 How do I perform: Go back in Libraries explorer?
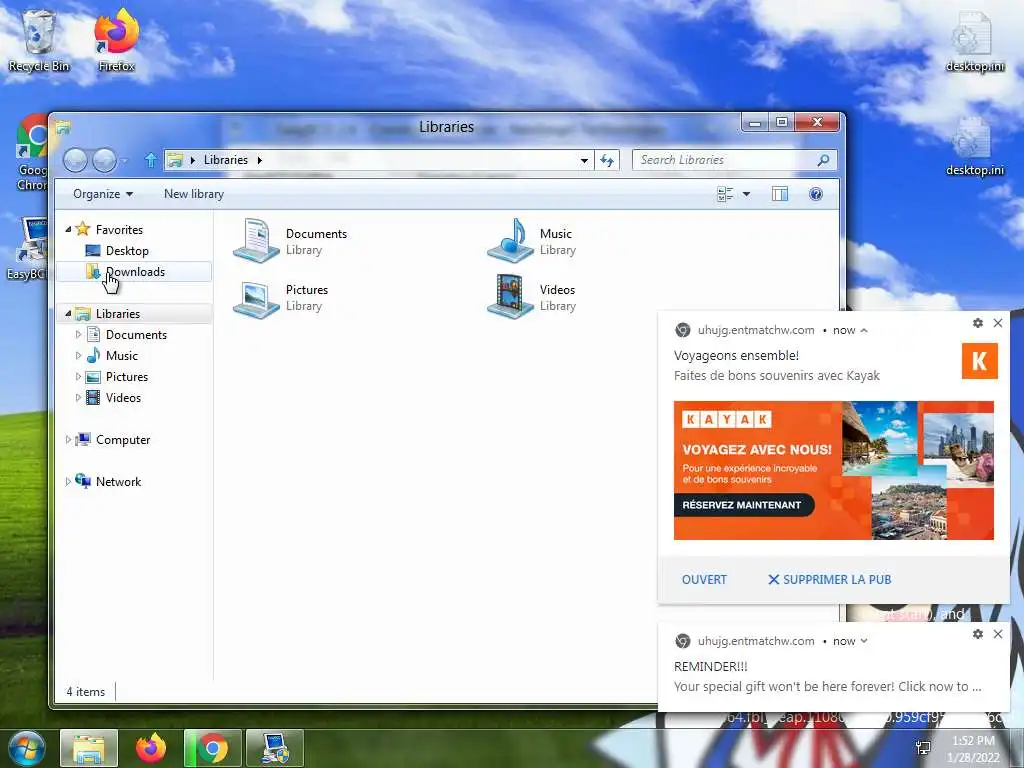(75, 160)
